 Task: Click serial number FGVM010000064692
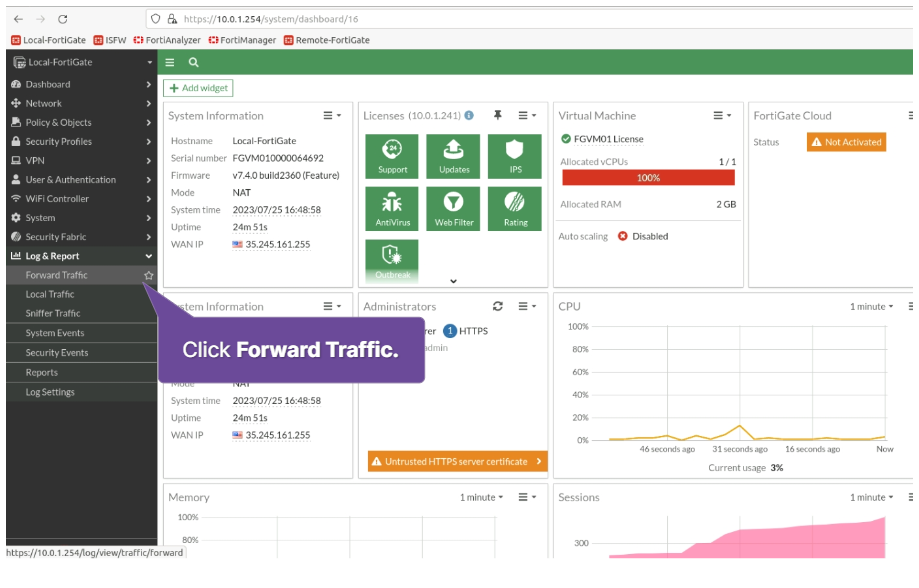(x=278, y=158)
